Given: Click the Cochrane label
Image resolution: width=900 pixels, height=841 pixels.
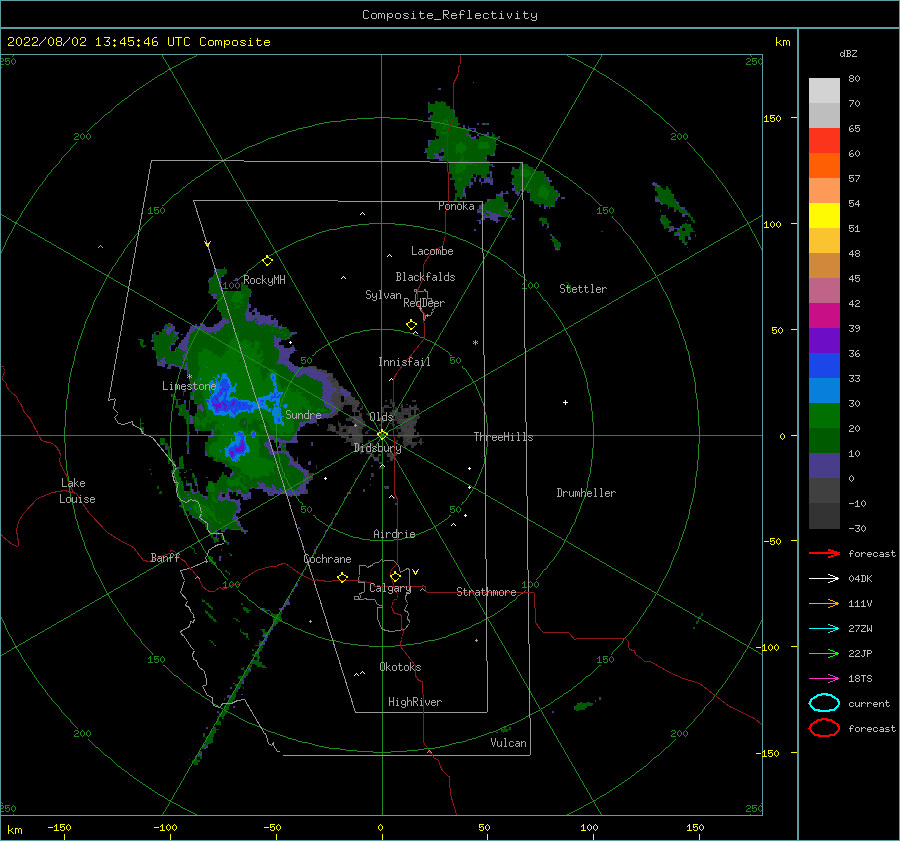Looking at the screenshot, I should coord(327,559).
